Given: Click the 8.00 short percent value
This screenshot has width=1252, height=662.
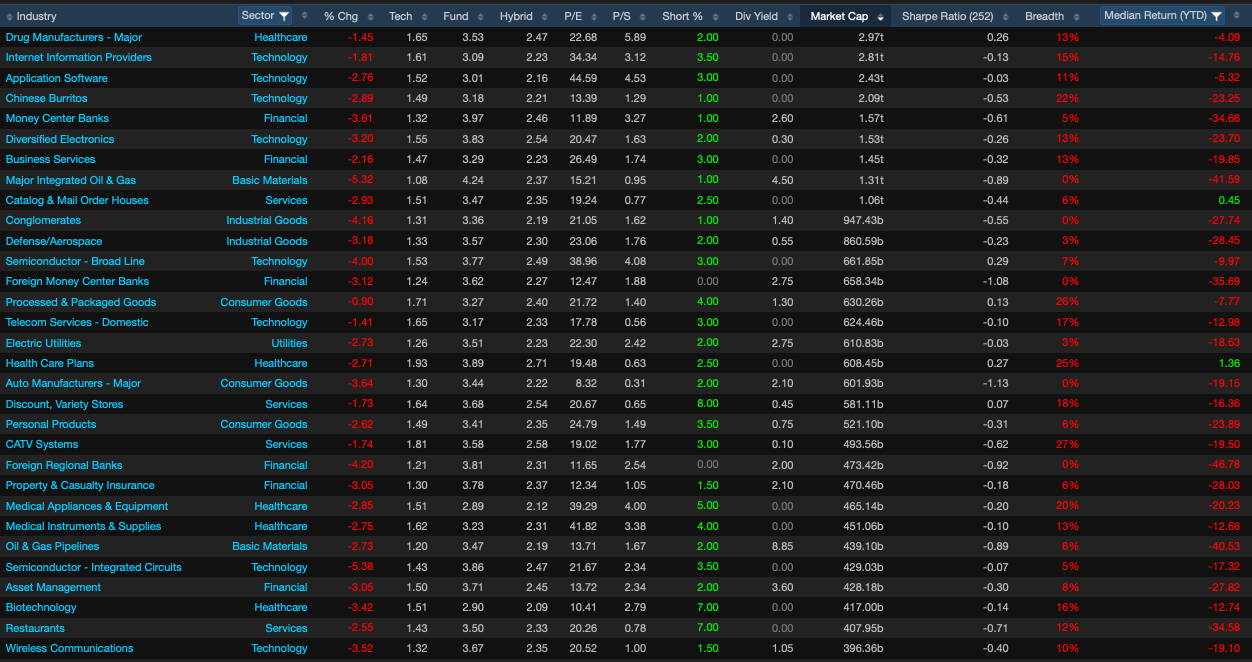Looking at the screenshot, I should [707, 404].
